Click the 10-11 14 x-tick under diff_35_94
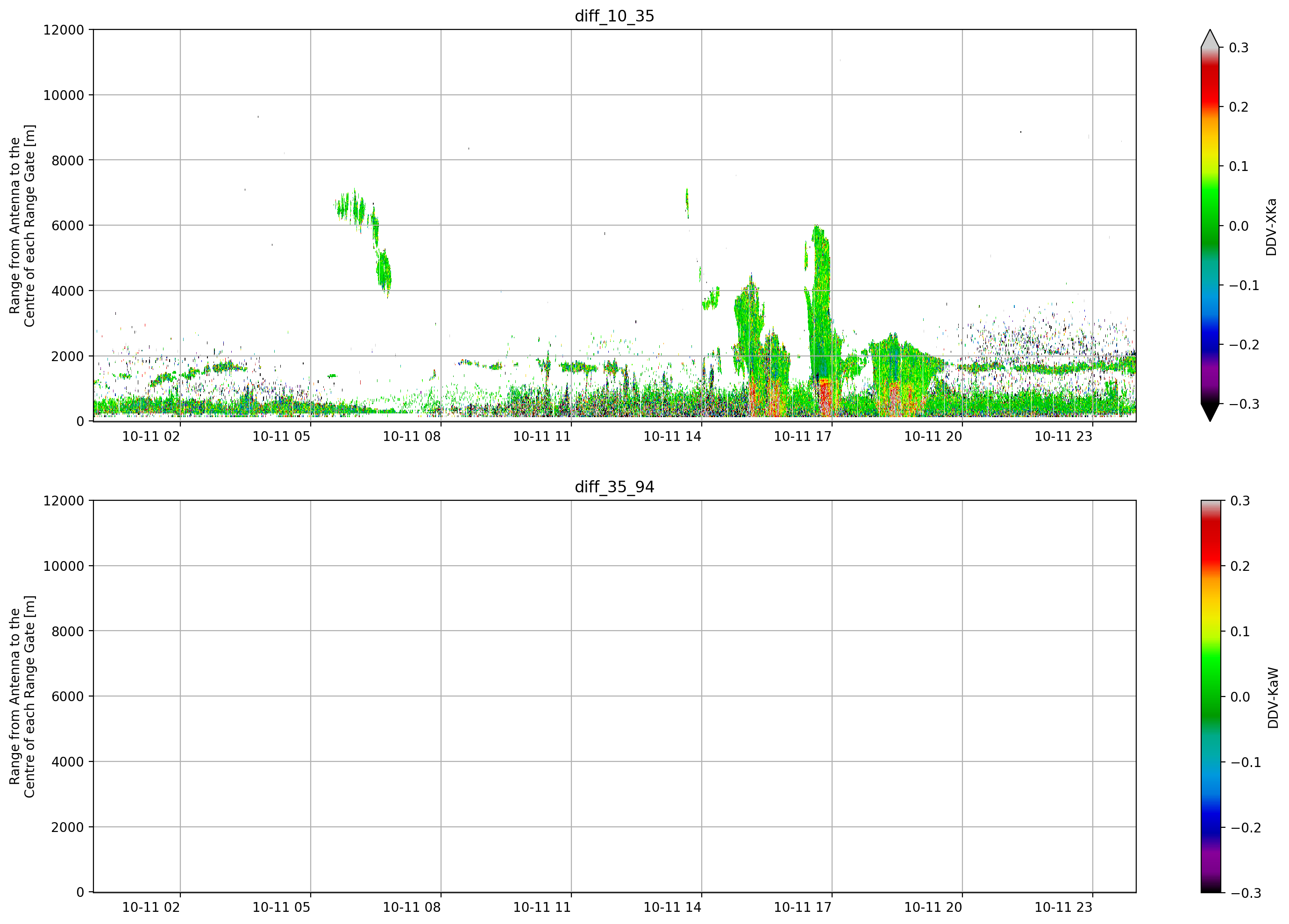 672,908
